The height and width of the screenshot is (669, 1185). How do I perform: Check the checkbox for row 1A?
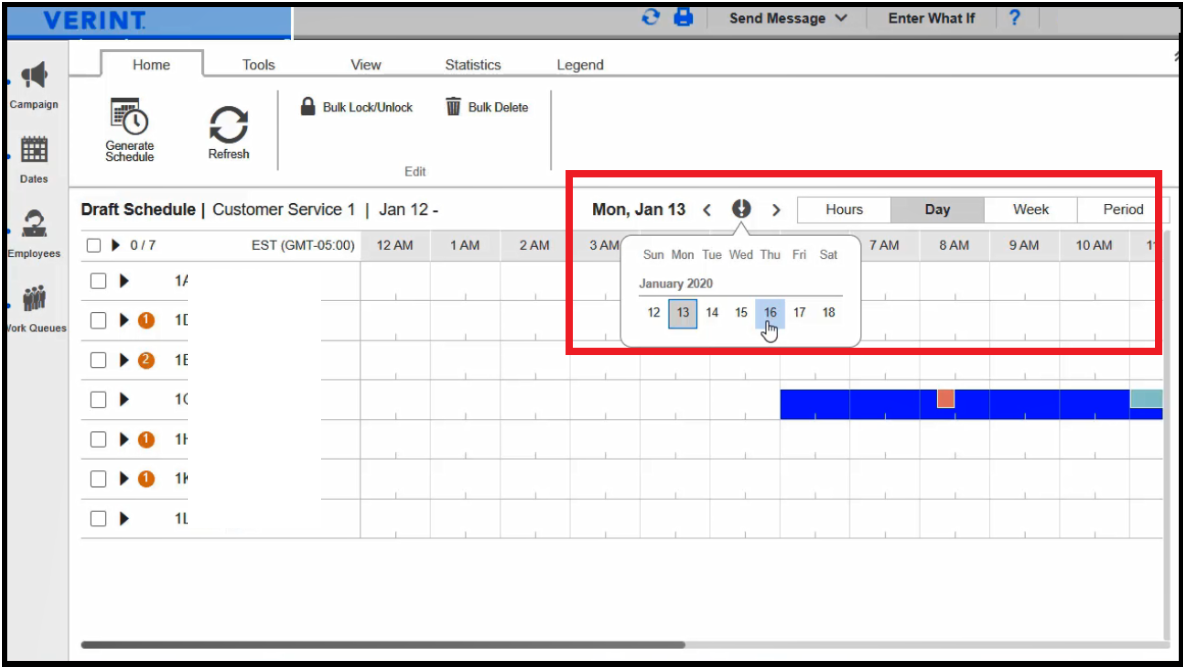[x=98, y=280]
